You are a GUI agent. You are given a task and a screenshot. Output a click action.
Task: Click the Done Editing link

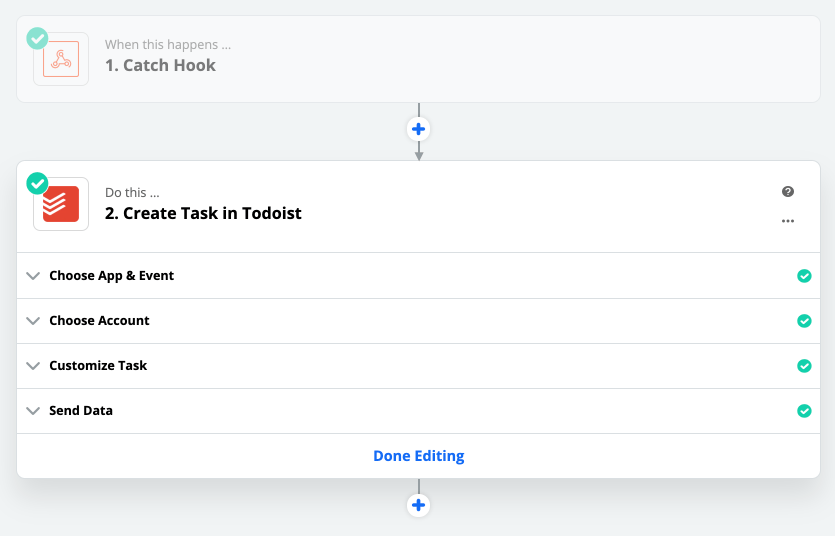(418, 456)
